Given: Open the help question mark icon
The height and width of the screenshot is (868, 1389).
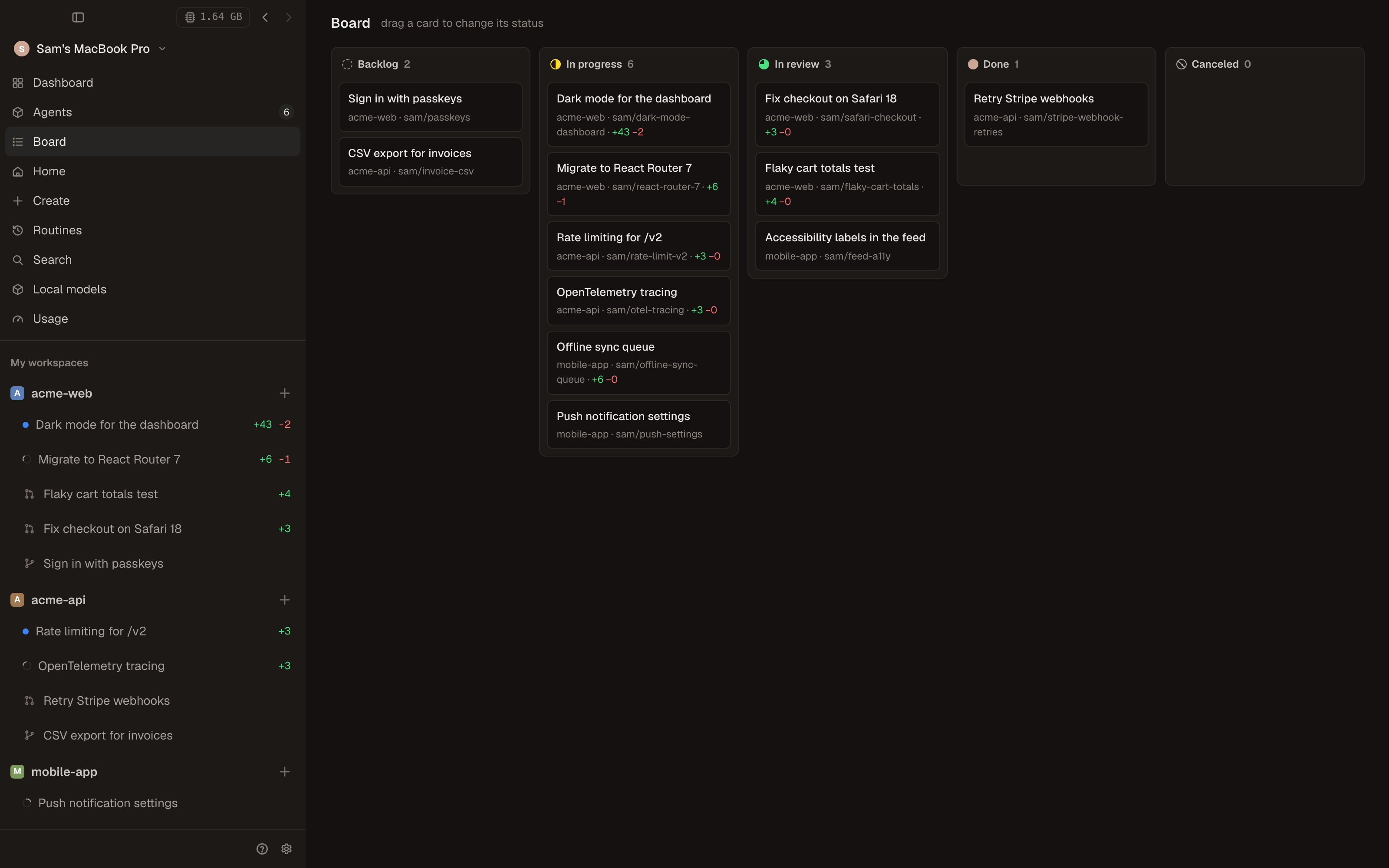Looking at the screenshot, I should click(262, 849).
